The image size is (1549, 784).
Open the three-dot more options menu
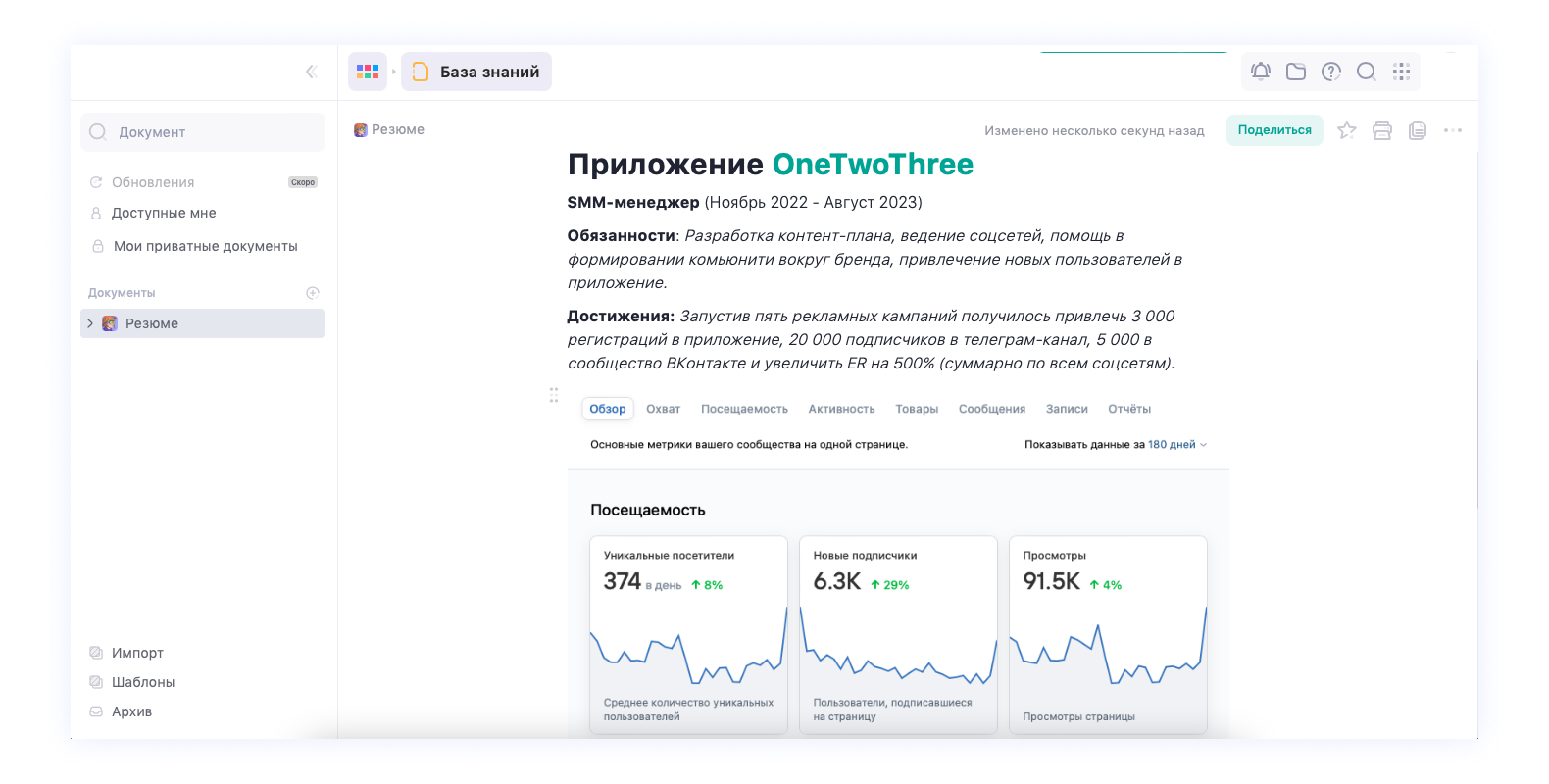click(1453, 130)
